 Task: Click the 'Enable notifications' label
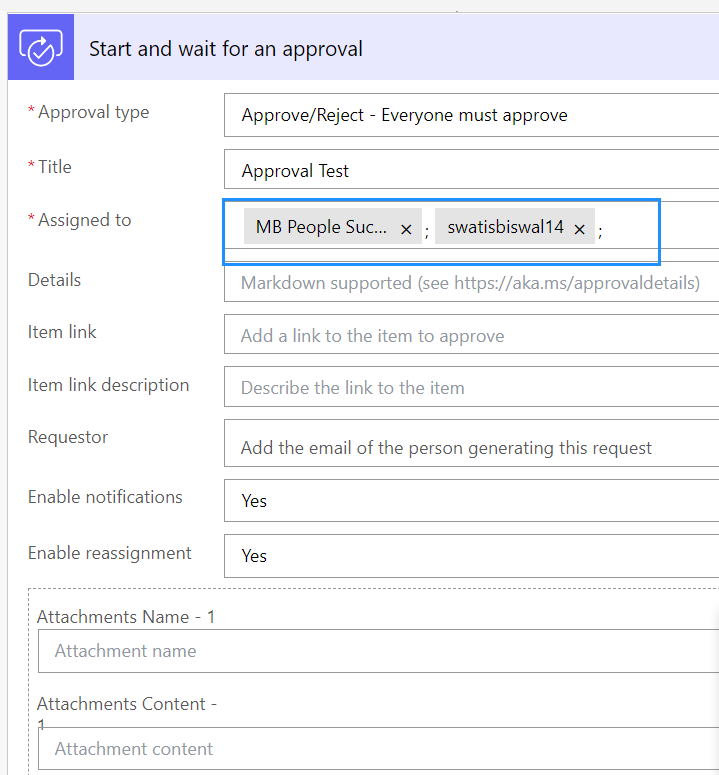[x=105, y=497]
